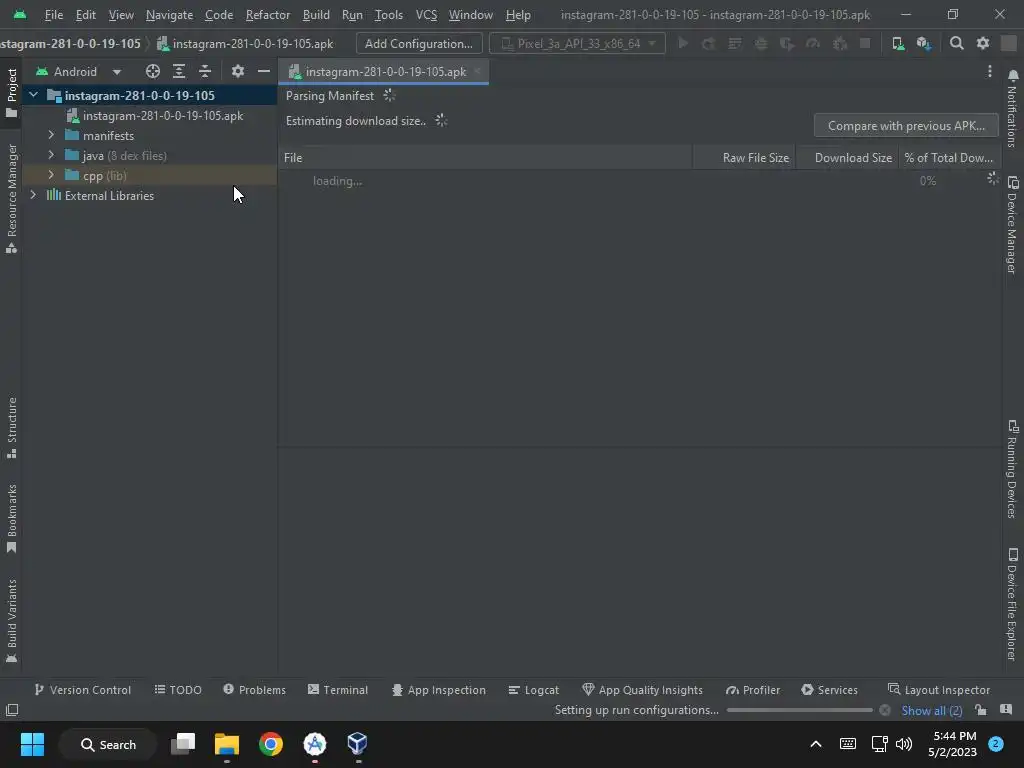Open Device Manager toolbar icon
1024x768 pixels.
click(899, 44)
